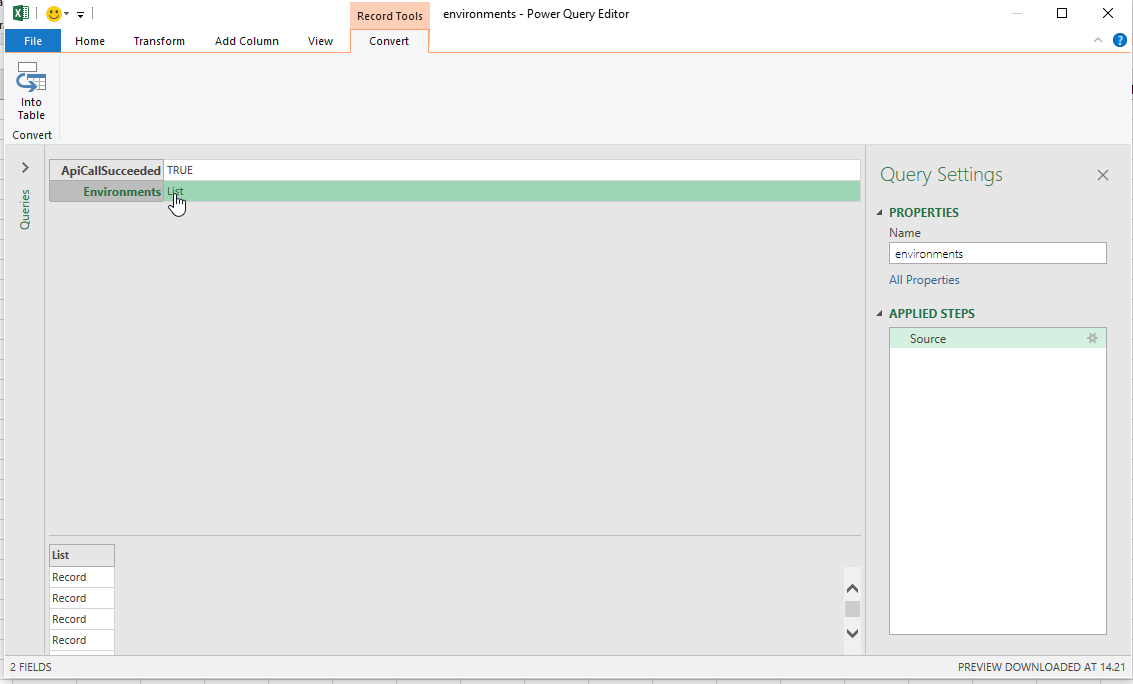Select the Convert tab
The height and width of the screenshot is (684, 1133).
[389, 41]
